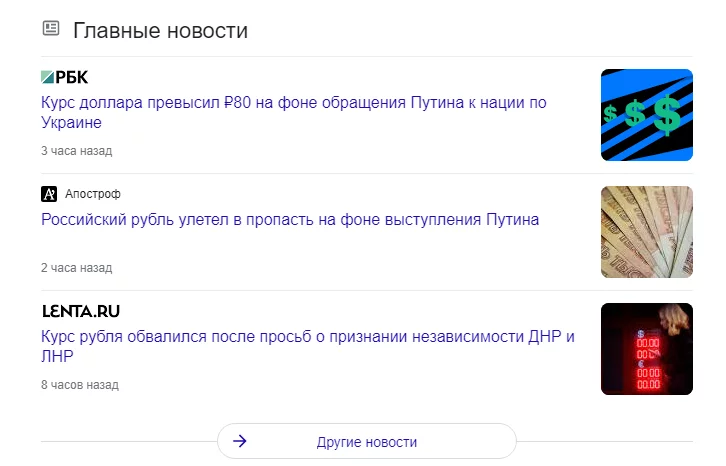The image size is (726, 466).
Task: Open the РБК thumbnail with green dollar signs
Action: [646, 114]
